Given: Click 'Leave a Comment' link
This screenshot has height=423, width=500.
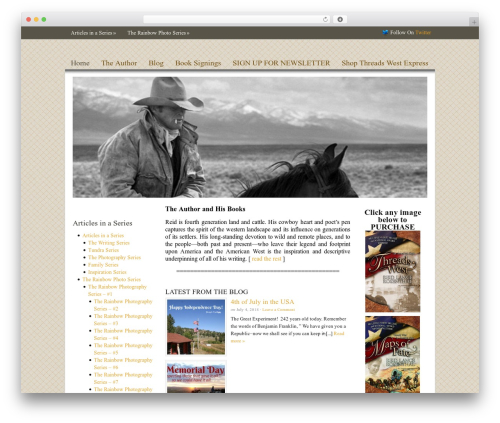Looking at the screenshot, I should click(x=278, y=310).
